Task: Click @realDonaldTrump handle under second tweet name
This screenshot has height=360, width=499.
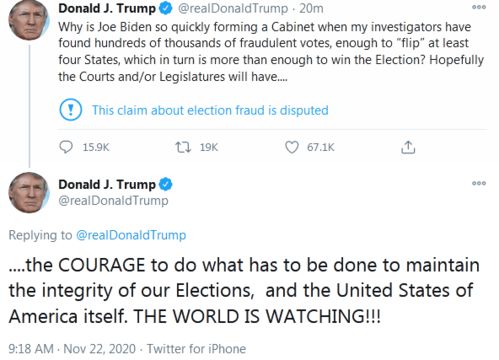Action: point(113,201)
